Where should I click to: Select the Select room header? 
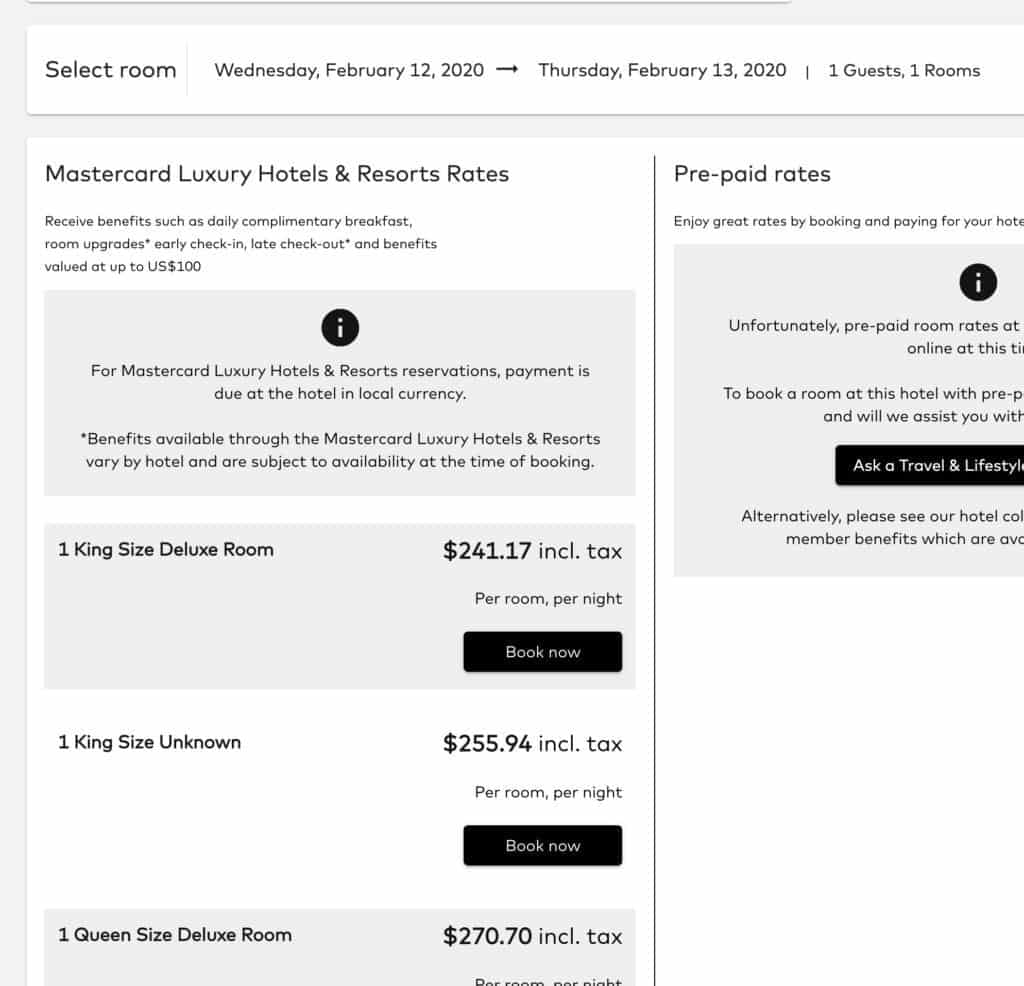[110, 70]
